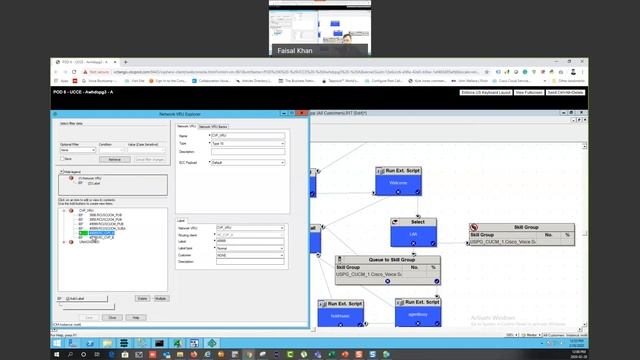
Task: Click the Retrieve button in the filter panel
Action: pyautogui.click(x=115, y=160)
